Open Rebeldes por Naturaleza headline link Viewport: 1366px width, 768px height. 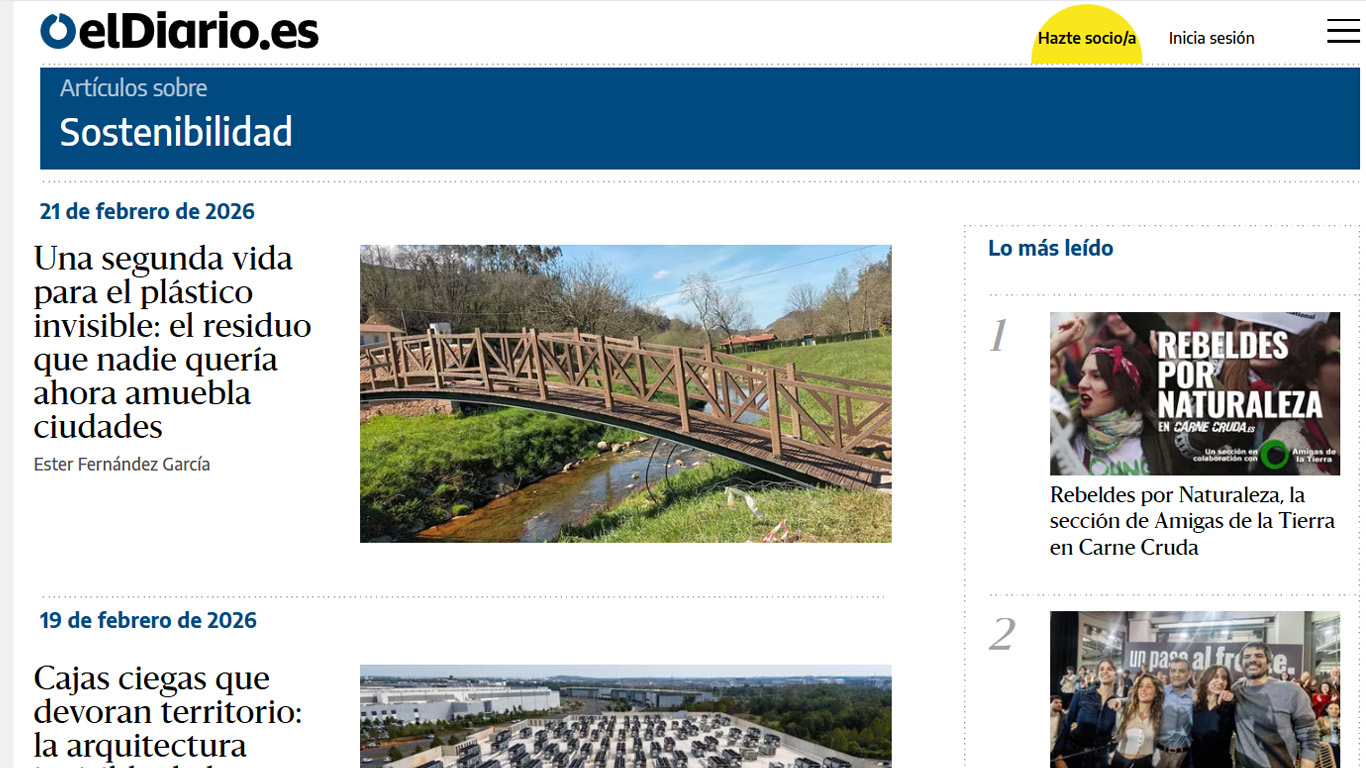[1192, 521]
